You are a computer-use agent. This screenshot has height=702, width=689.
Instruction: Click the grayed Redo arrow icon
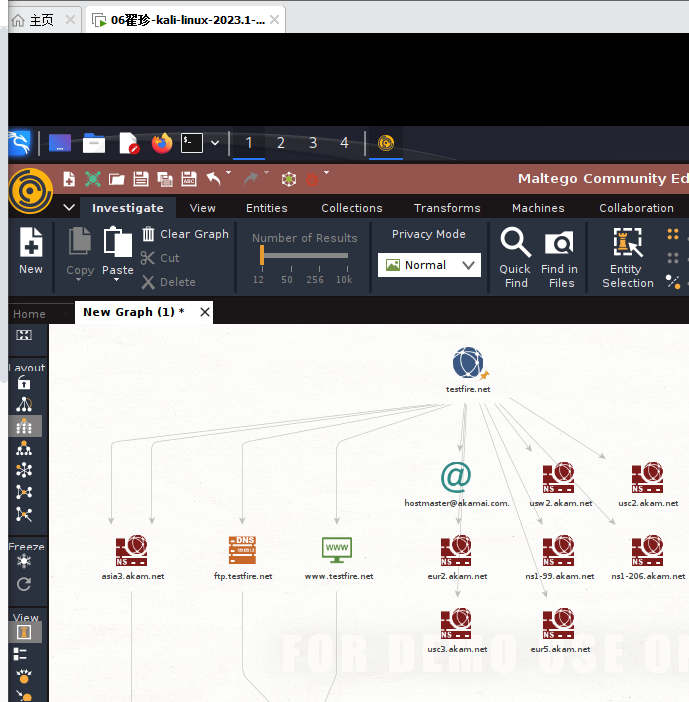pos(251,179)
